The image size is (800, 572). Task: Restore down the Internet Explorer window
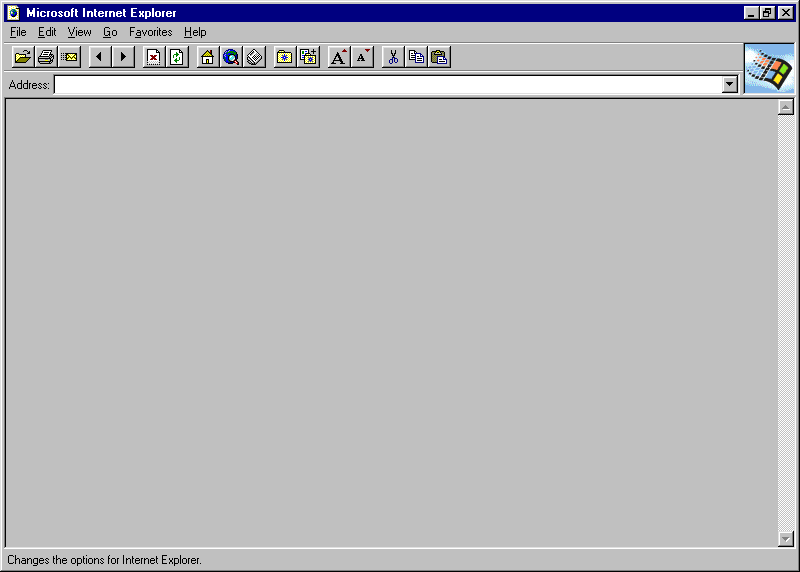[x=767, y=13]
